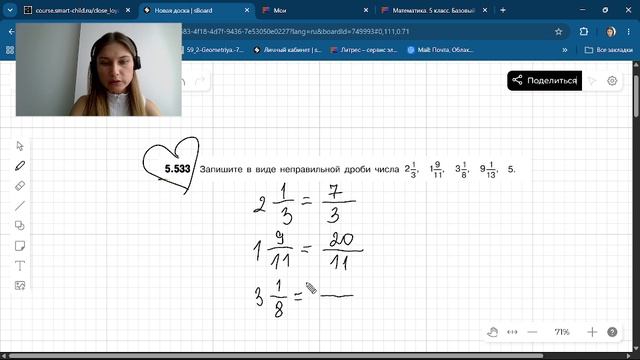Expand hidden bookmarks chevron
This screenshot has height=360, width=640.
click(565, 50)
